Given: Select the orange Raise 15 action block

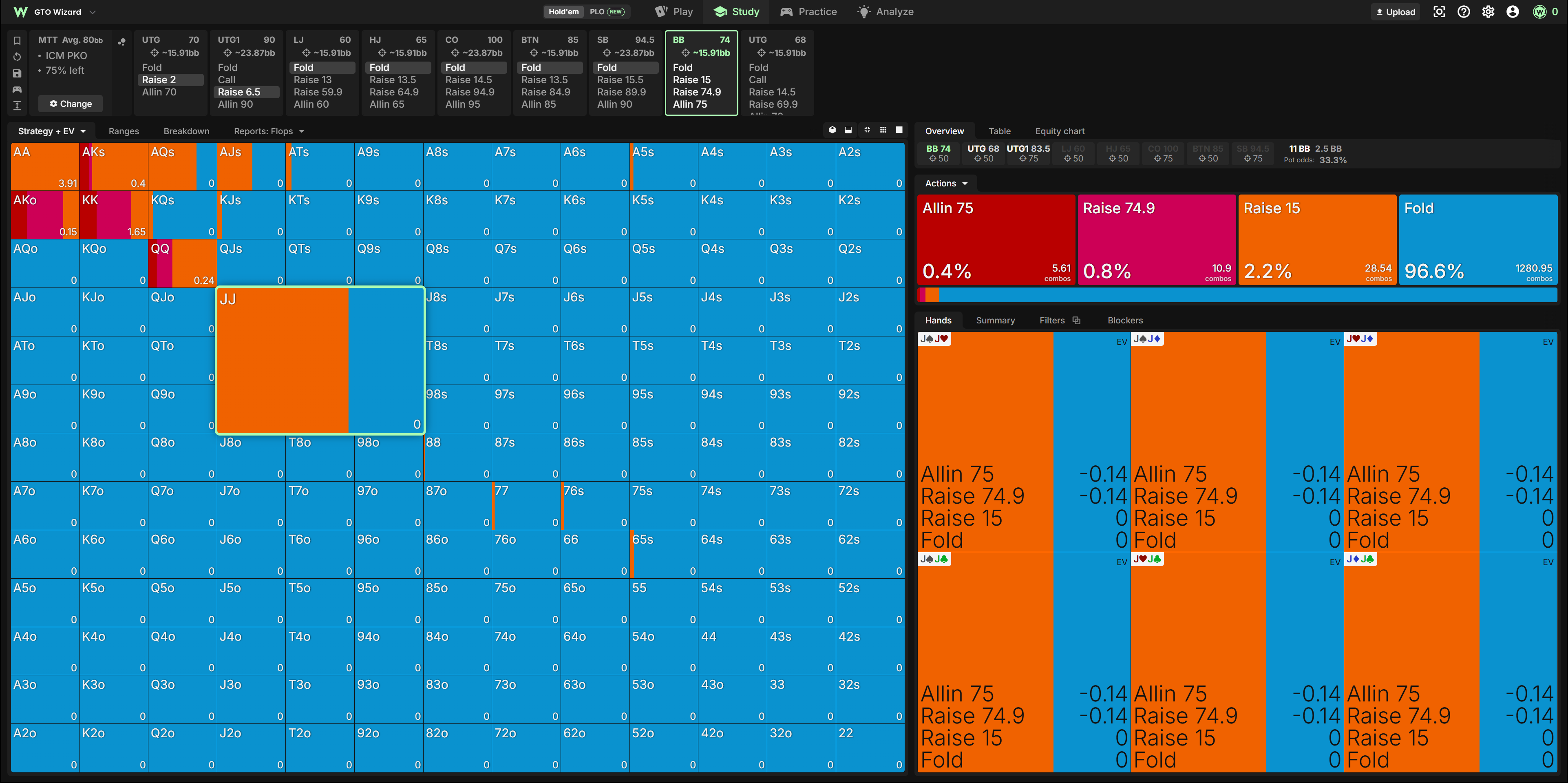Looking at the screenshot, I should (1317, 239).
